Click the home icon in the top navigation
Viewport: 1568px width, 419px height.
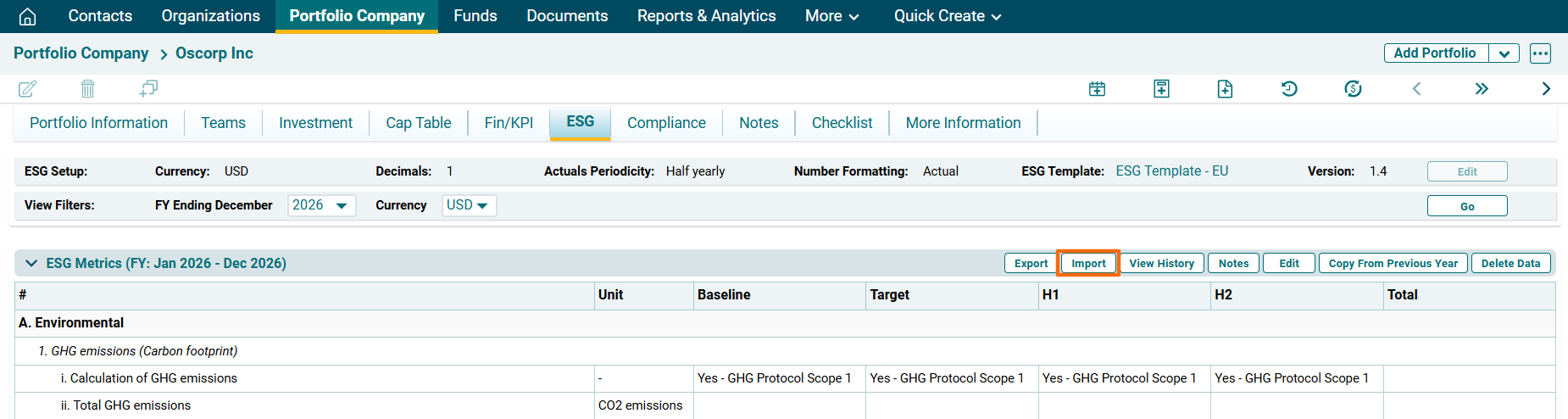click(x=27, y=16)
